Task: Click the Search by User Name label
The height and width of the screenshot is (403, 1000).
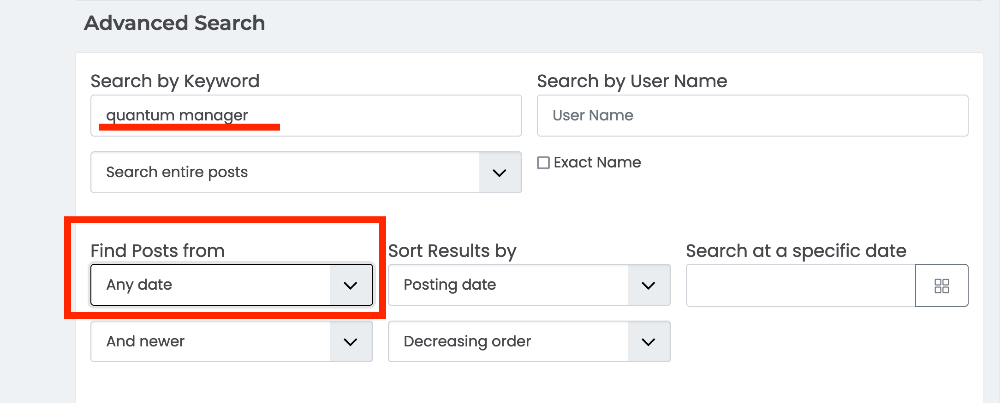Action: click(632, 81)
